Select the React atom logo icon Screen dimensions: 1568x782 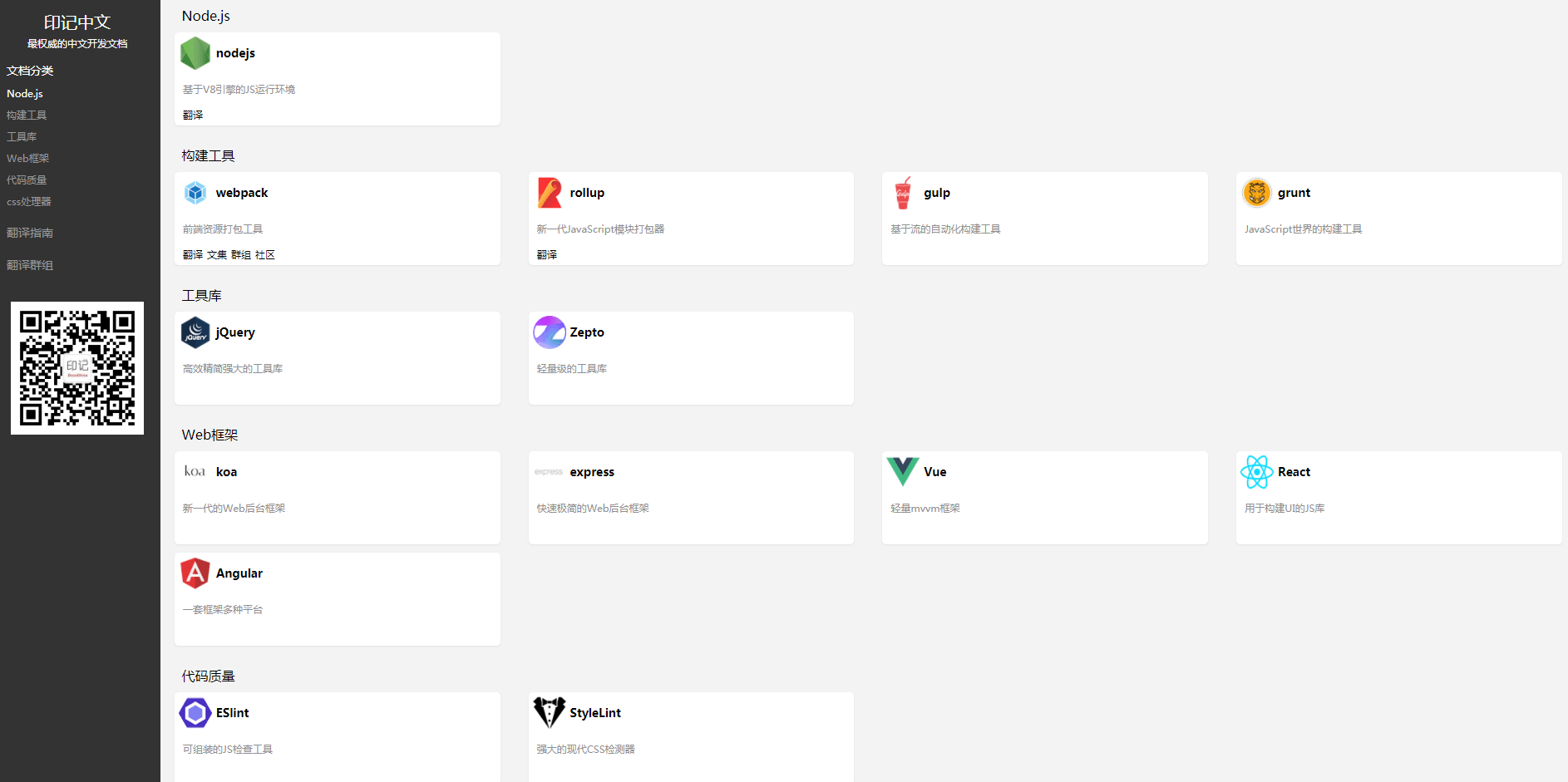1256,472
